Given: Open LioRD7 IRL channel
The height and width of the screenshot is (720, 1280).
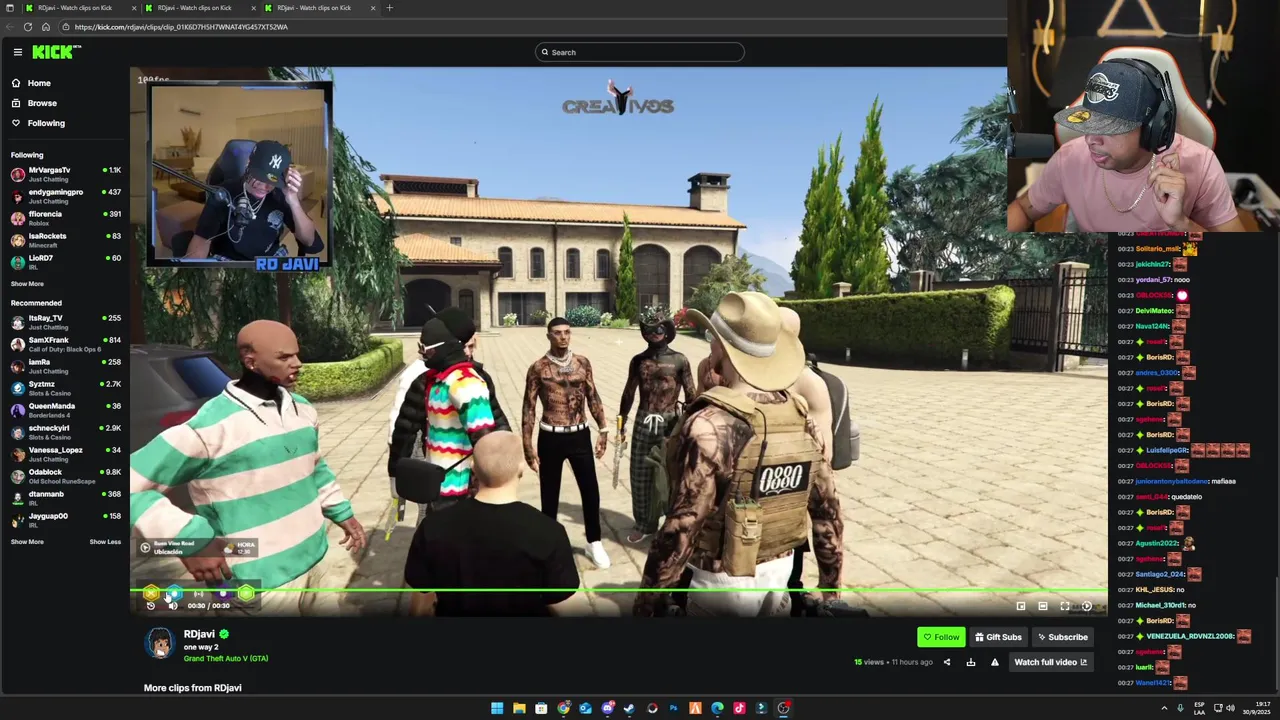Looking at the screenshot, I should pyautogui.click(x=65, y=262).
